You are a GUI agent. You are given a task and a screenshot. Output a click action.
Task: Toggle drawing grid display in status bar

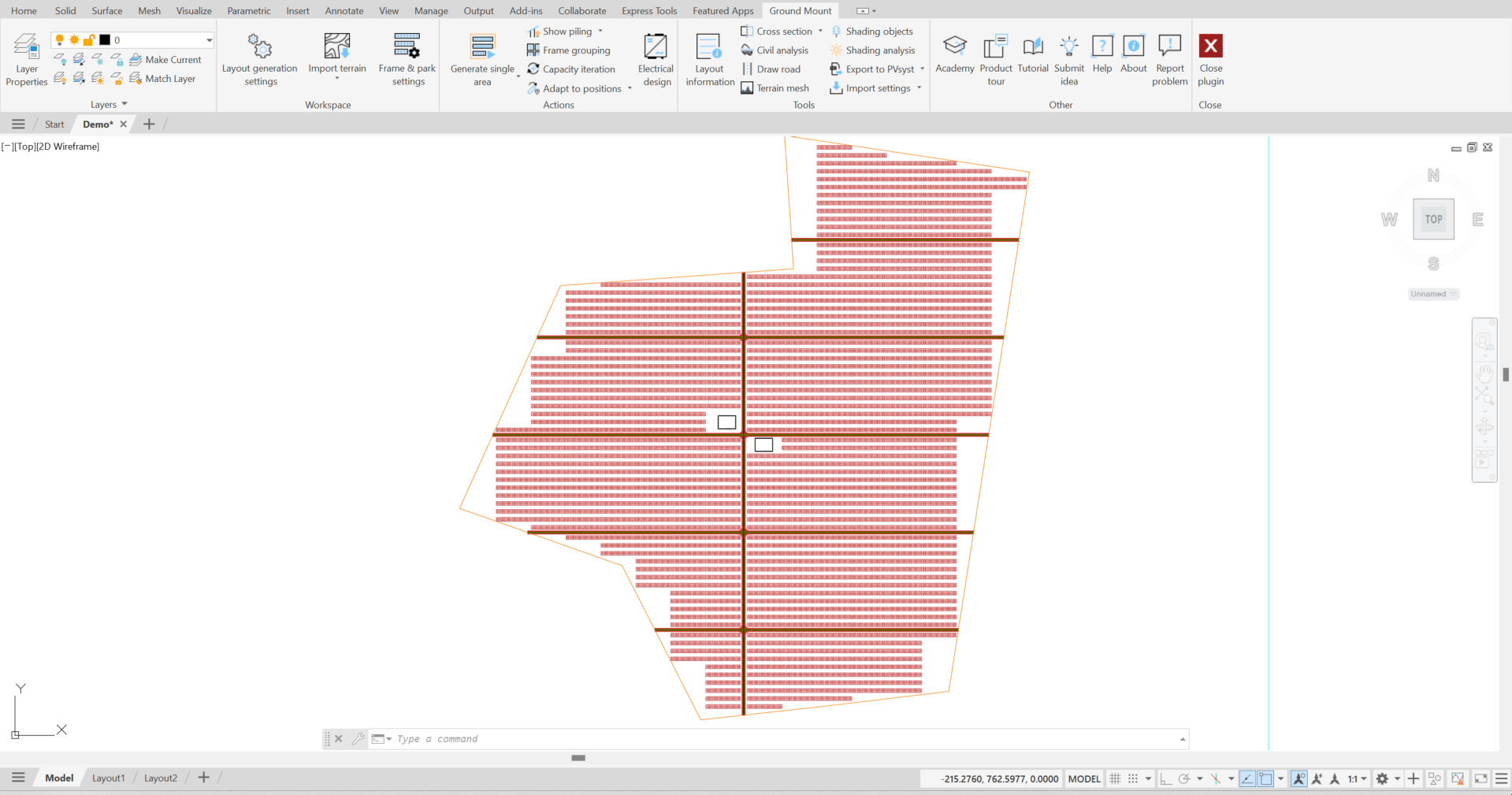pyautogui.click(x=1115, y=778)
